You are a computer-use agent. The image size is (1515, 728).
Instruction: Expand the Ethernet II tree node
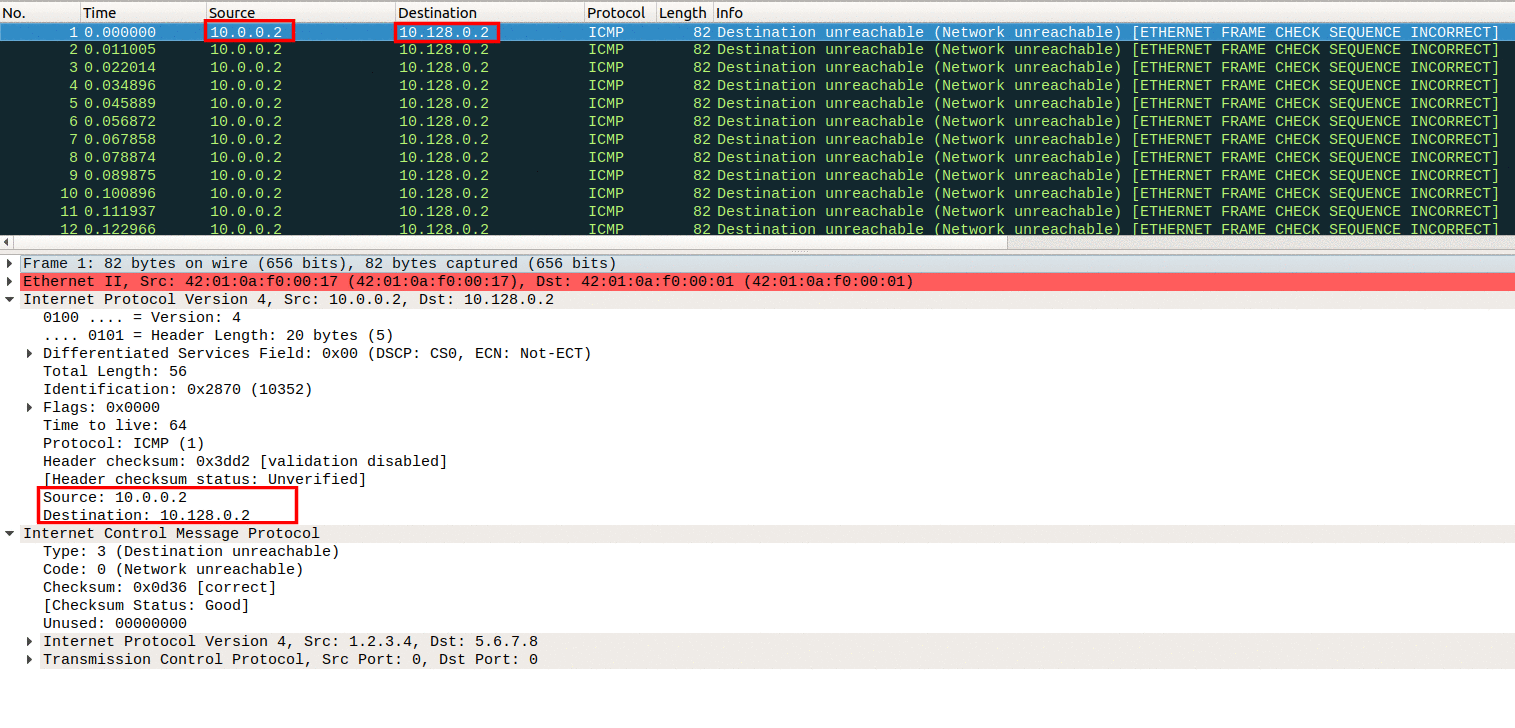click(10, 282)
